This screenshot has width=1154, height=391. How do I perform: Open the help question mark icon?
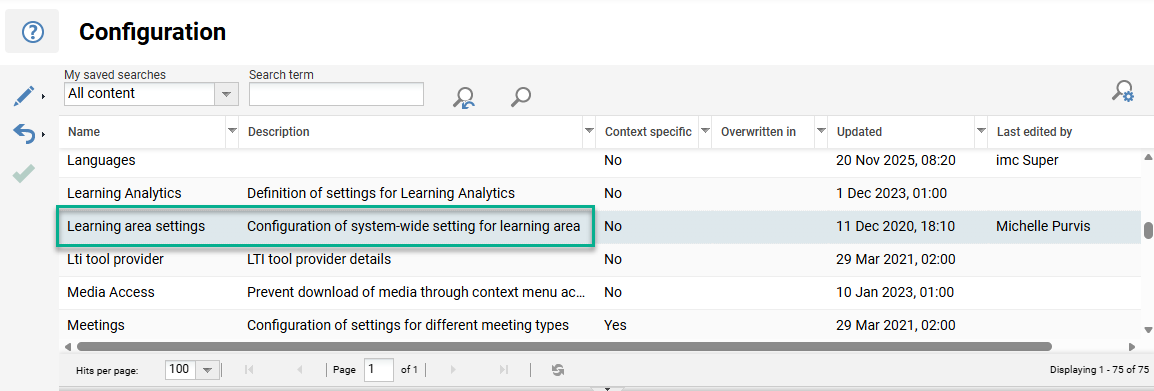pos(32,32)
